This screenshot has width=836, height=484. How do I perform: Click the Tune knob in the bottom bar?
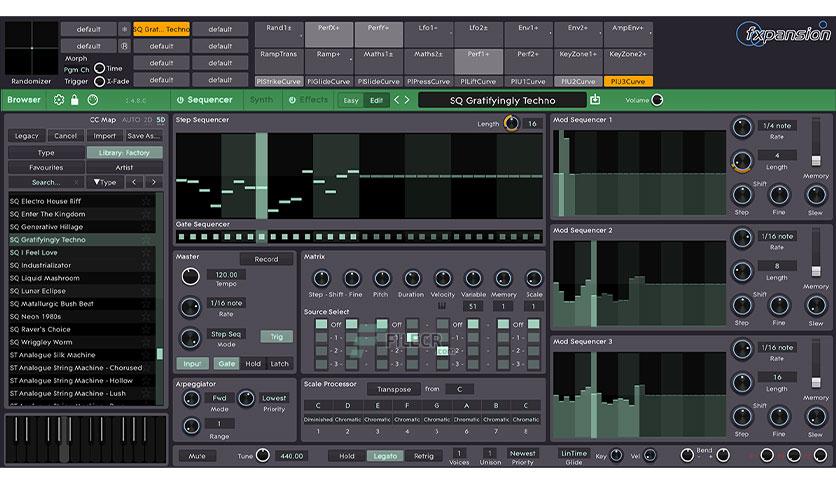tap(262, 455)
